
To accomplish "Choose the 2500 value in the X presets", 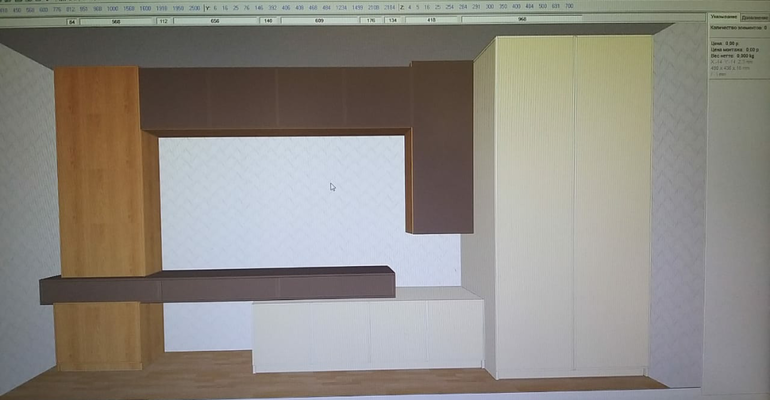I will (x=192, y=7).
